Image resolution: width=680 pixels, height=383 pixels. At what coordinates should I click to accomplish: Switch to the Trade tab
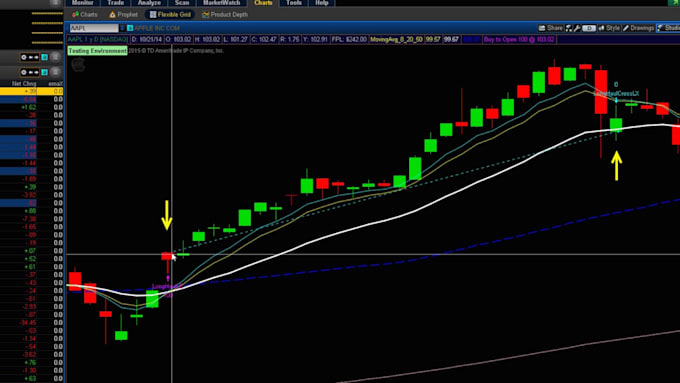point(116,3)
